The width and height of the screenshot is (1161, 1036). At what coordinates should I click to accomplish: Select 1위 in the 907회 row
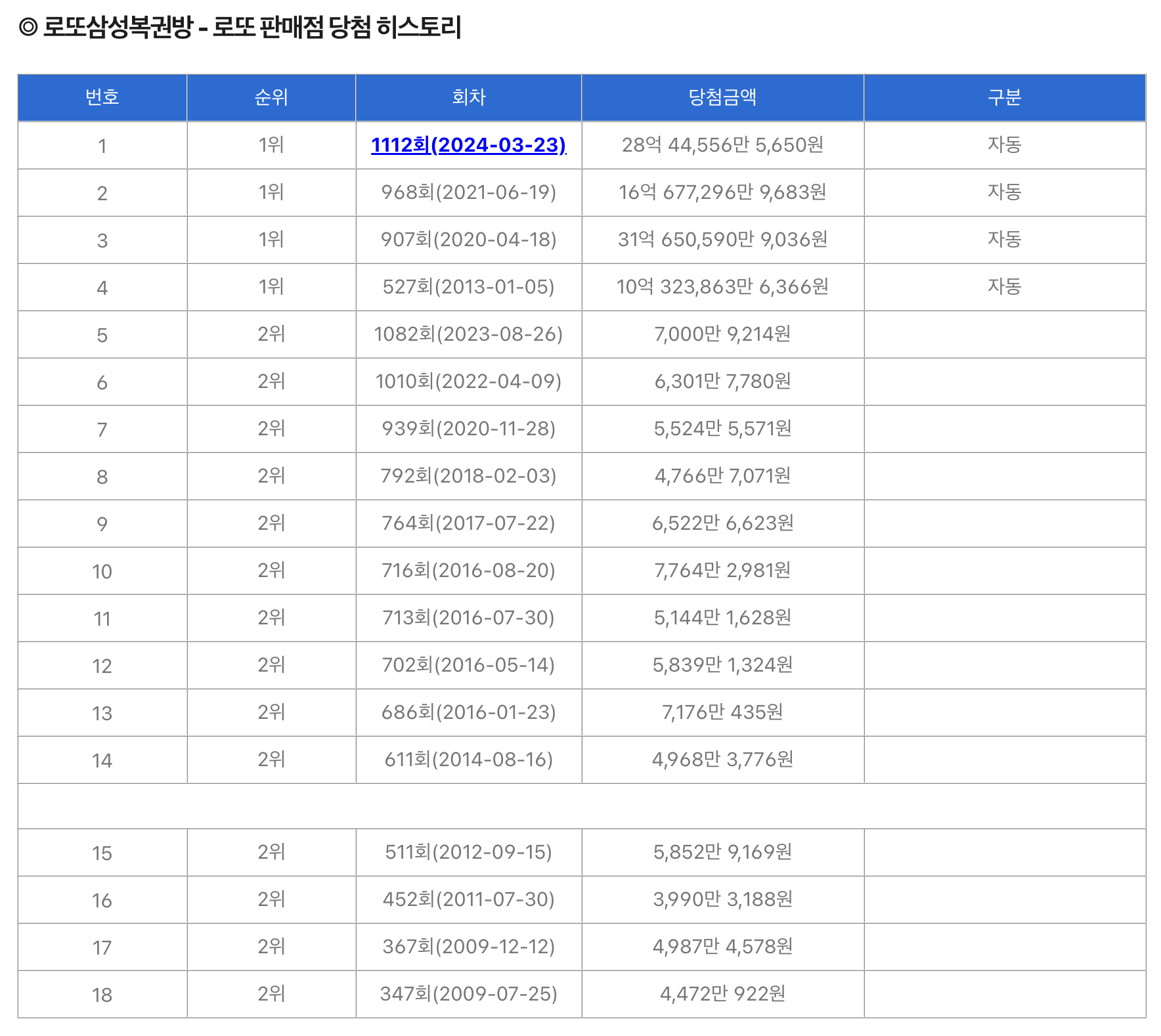point(271,239)
